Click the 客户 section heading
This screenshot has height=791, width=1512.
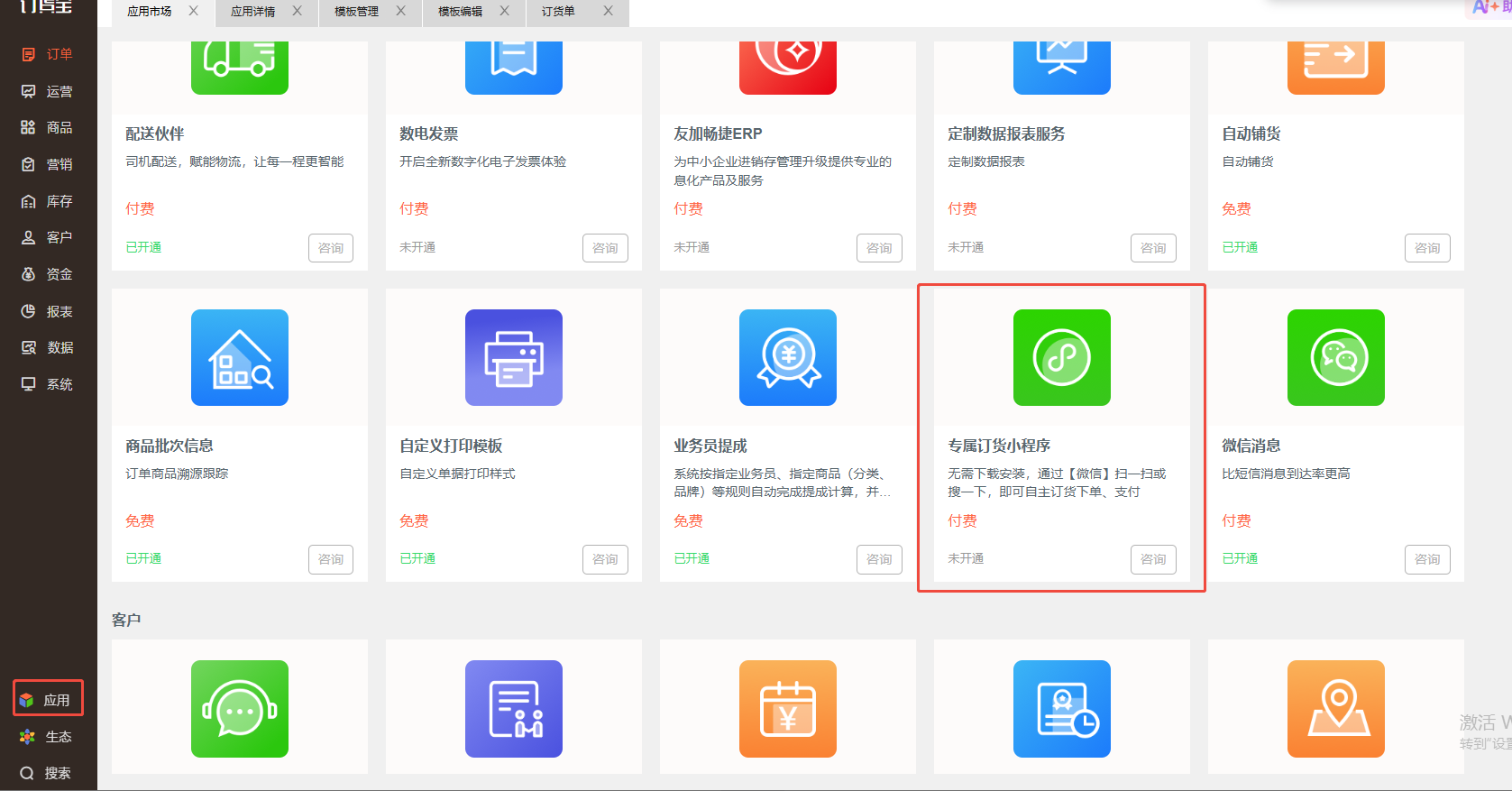[126, 620]
